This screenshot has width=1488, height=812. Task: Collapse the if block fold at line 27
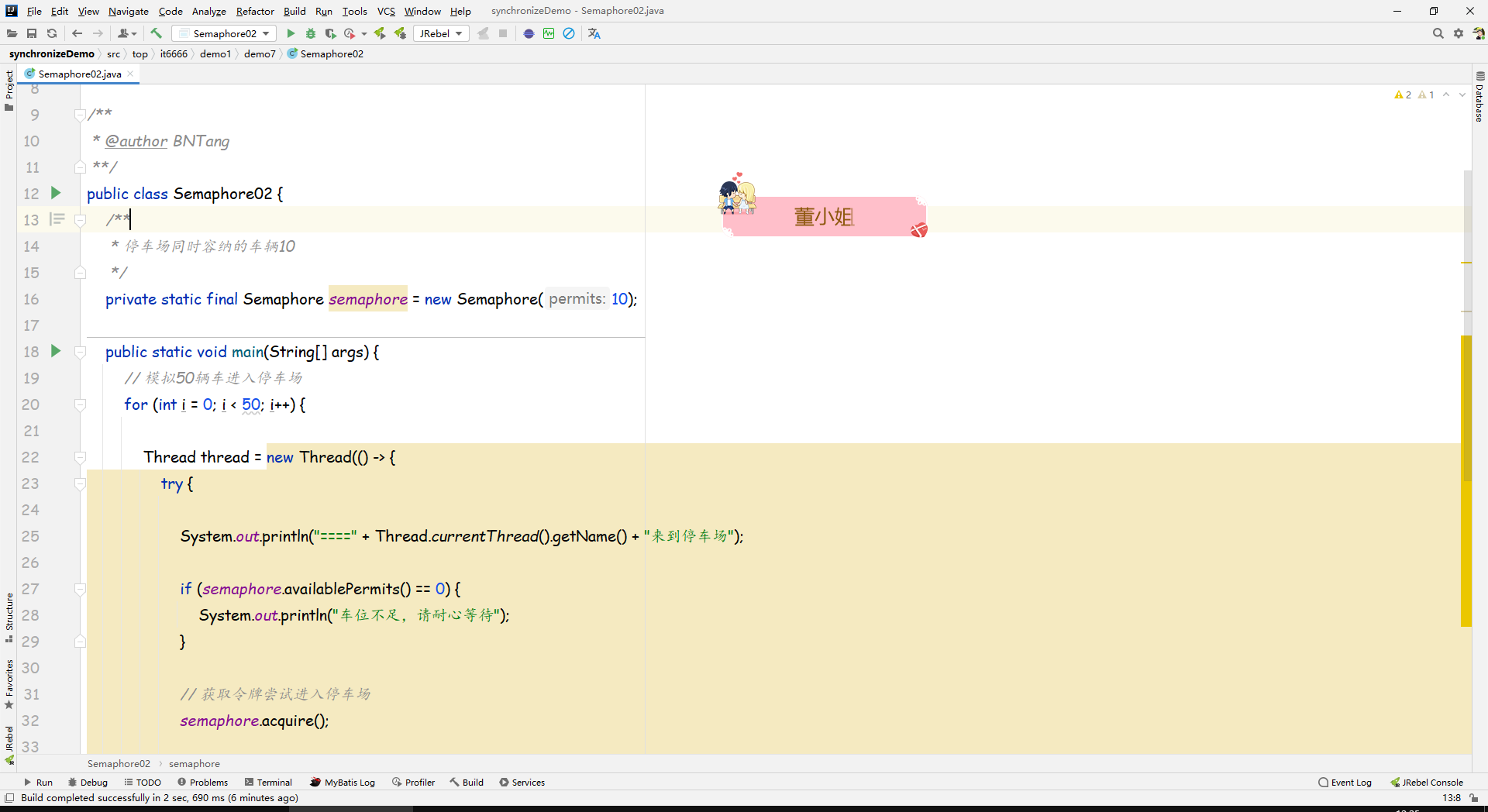click(x=80, y=589)
